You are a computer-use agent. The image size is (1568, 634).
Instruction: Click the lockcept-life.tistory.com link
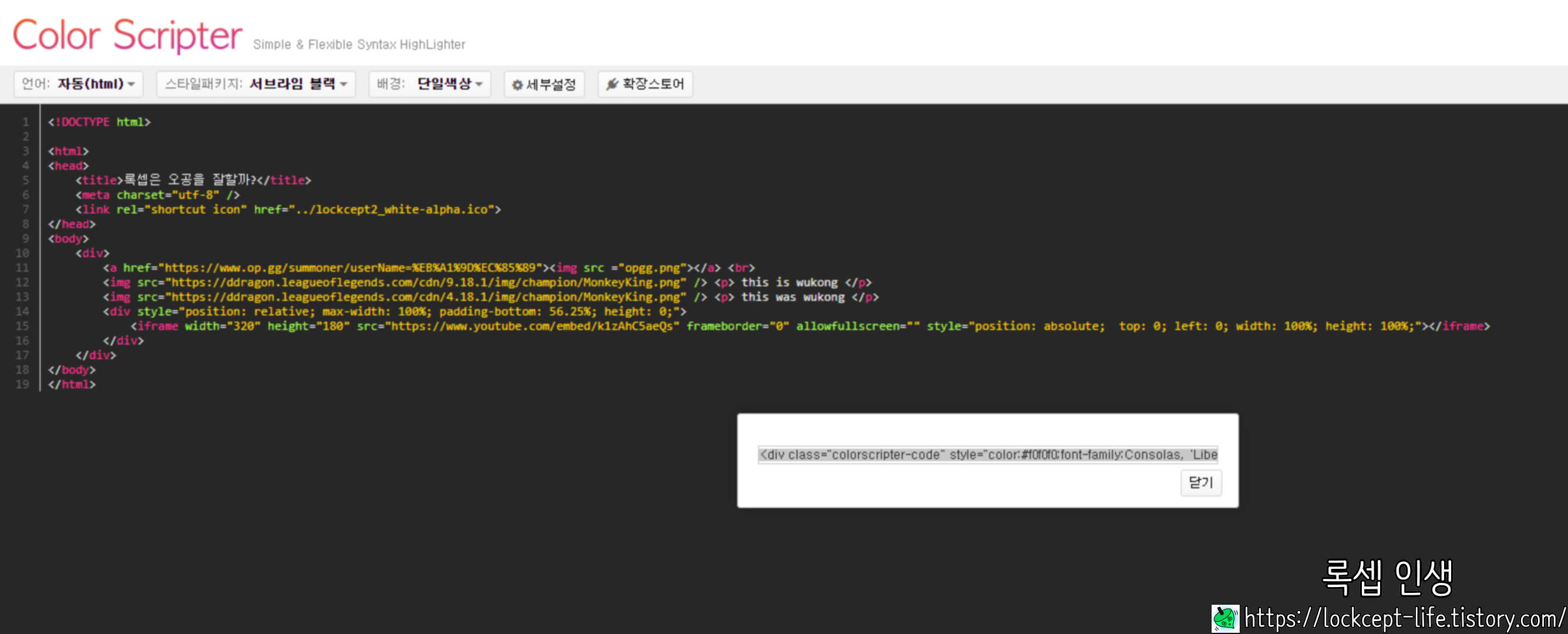pos(1404,618)
